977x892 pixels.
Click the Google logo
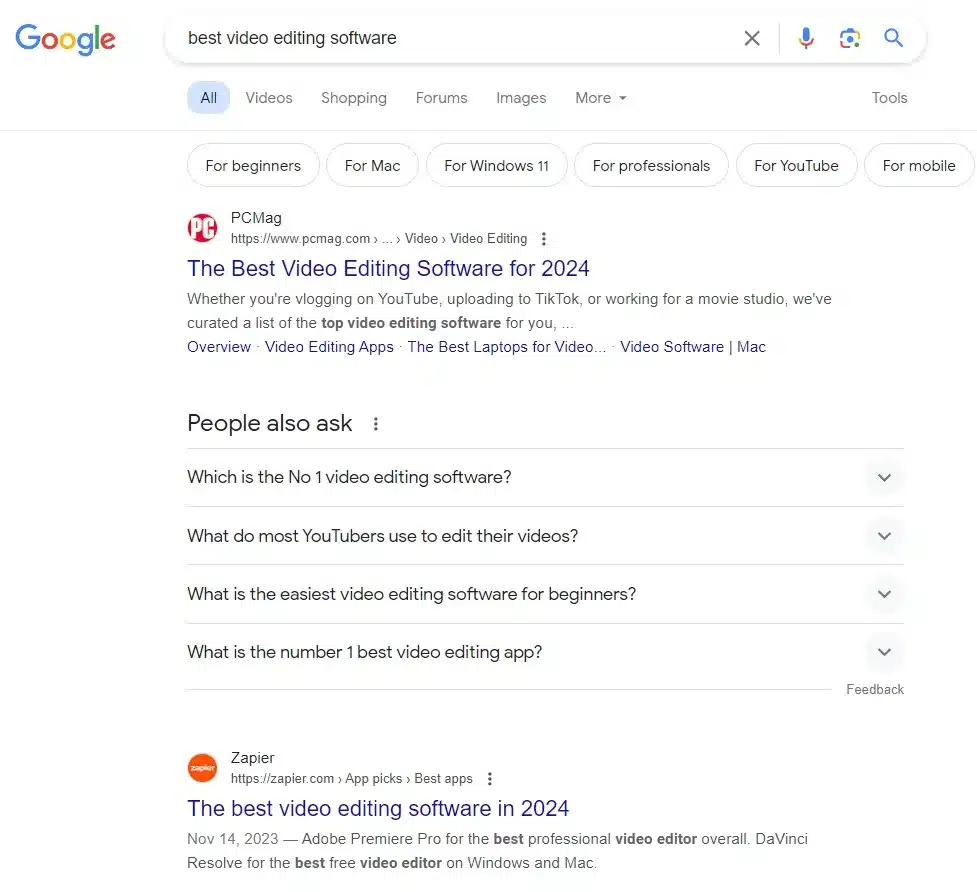[x=64, y=39]
